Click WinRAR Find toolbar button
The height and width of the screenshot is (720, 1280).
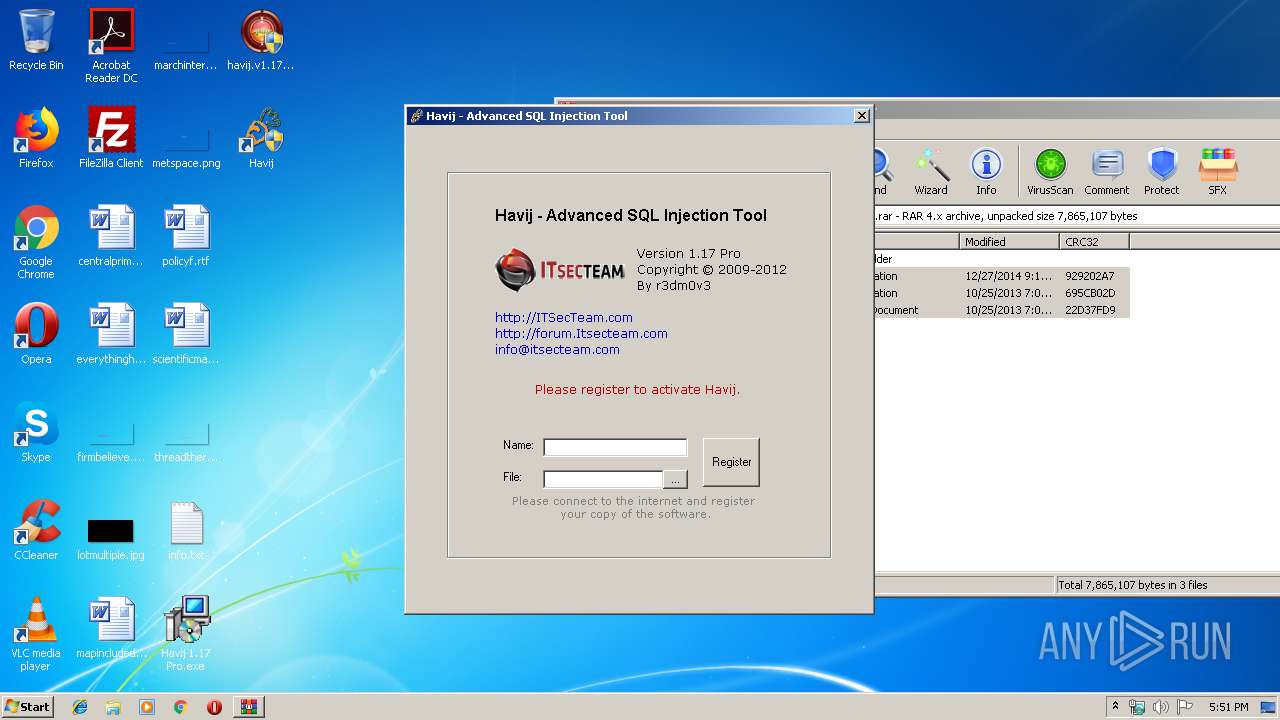point(880,172)
